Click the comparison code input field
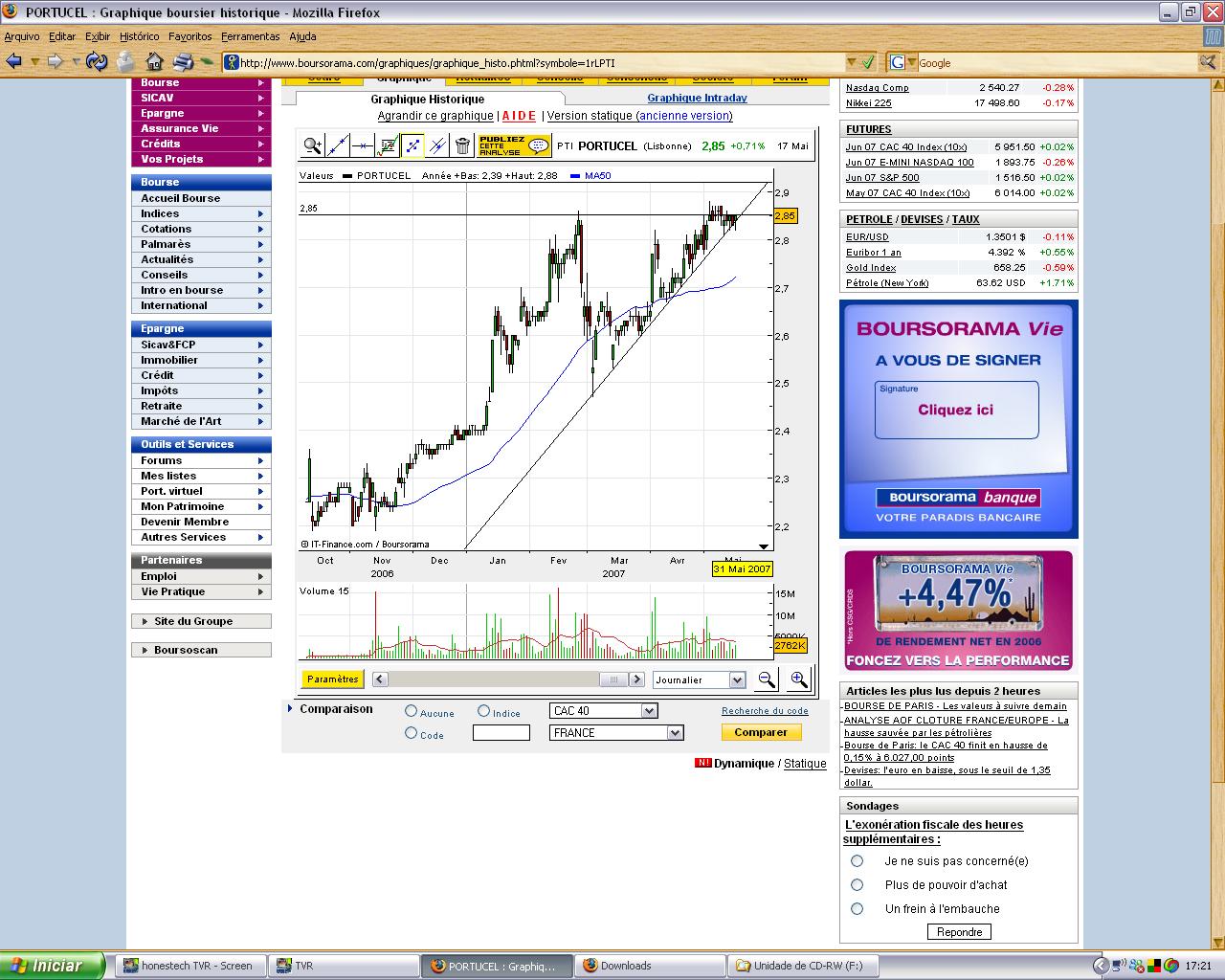Screen dimensions: 1225x980 501,733
